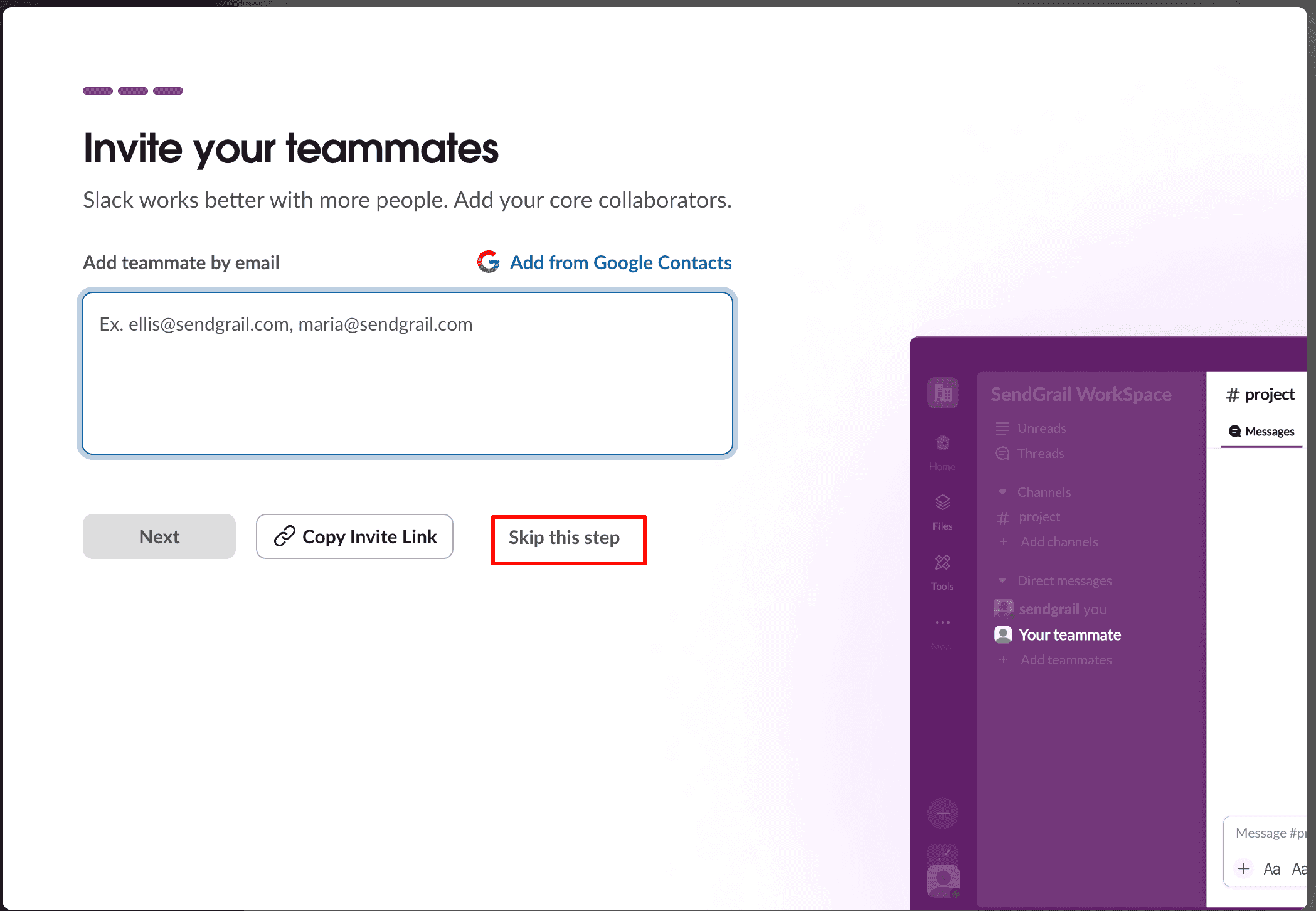Focus the teammate email input box
The image size is (1316, 911).
[408, 373]
